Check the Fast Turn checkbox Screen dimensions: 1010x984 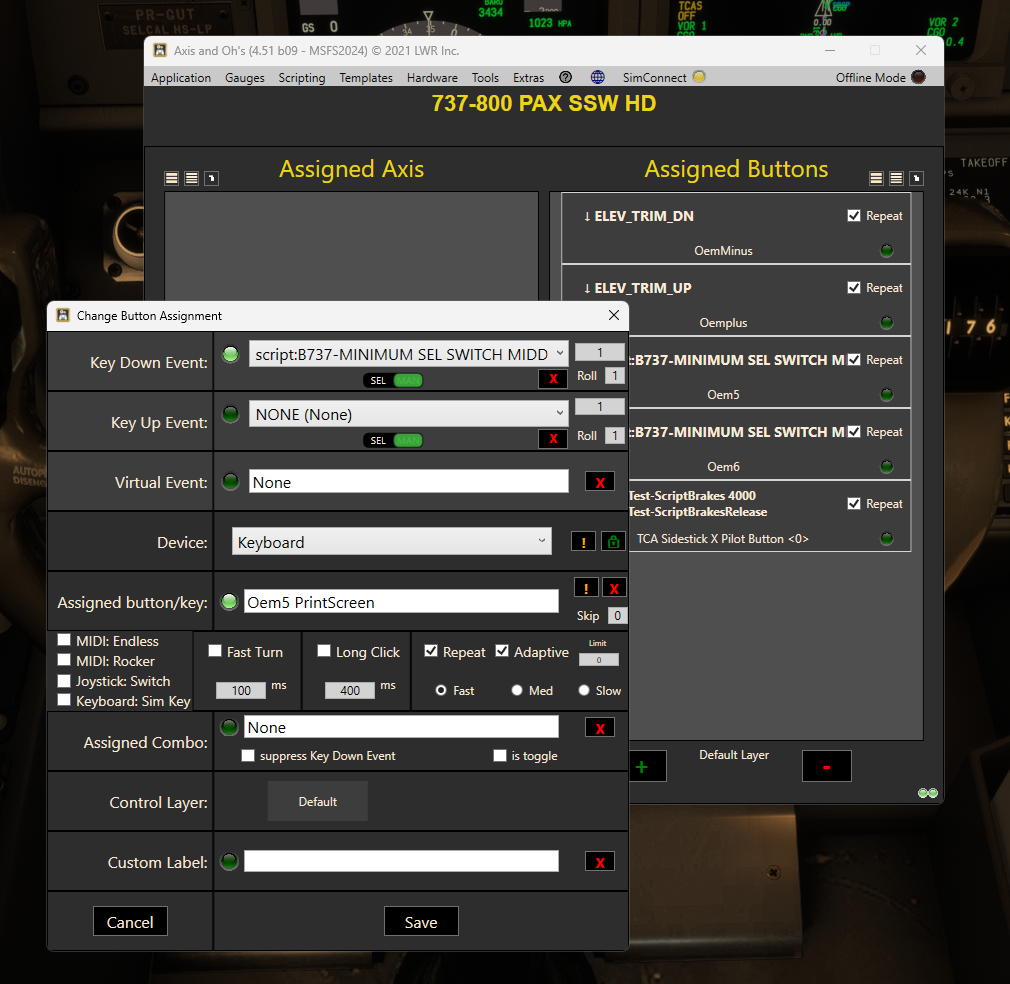(x=215, y=651)
